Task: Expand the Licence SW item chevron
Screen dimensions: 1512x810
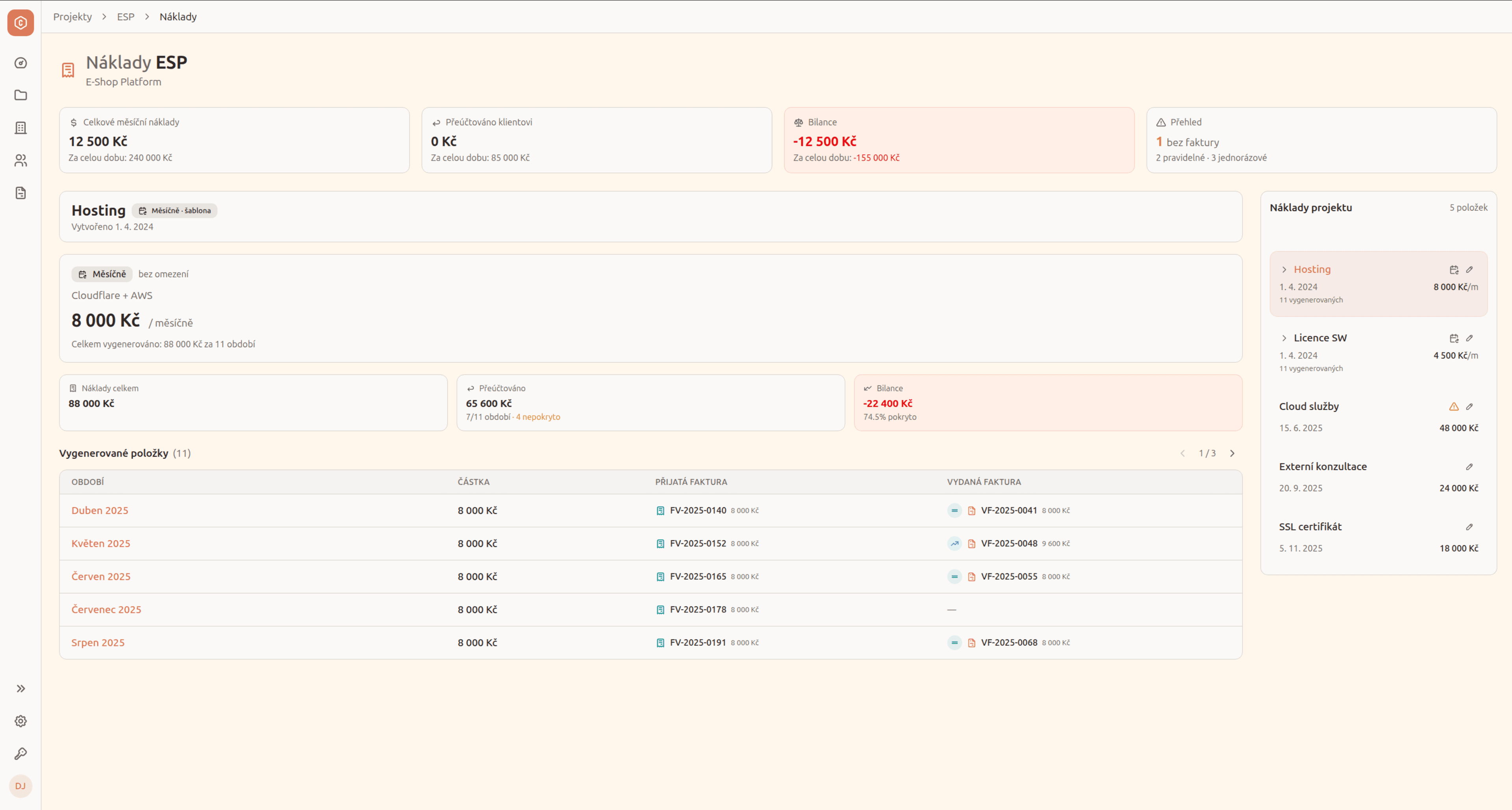Action: [1284, 338]
